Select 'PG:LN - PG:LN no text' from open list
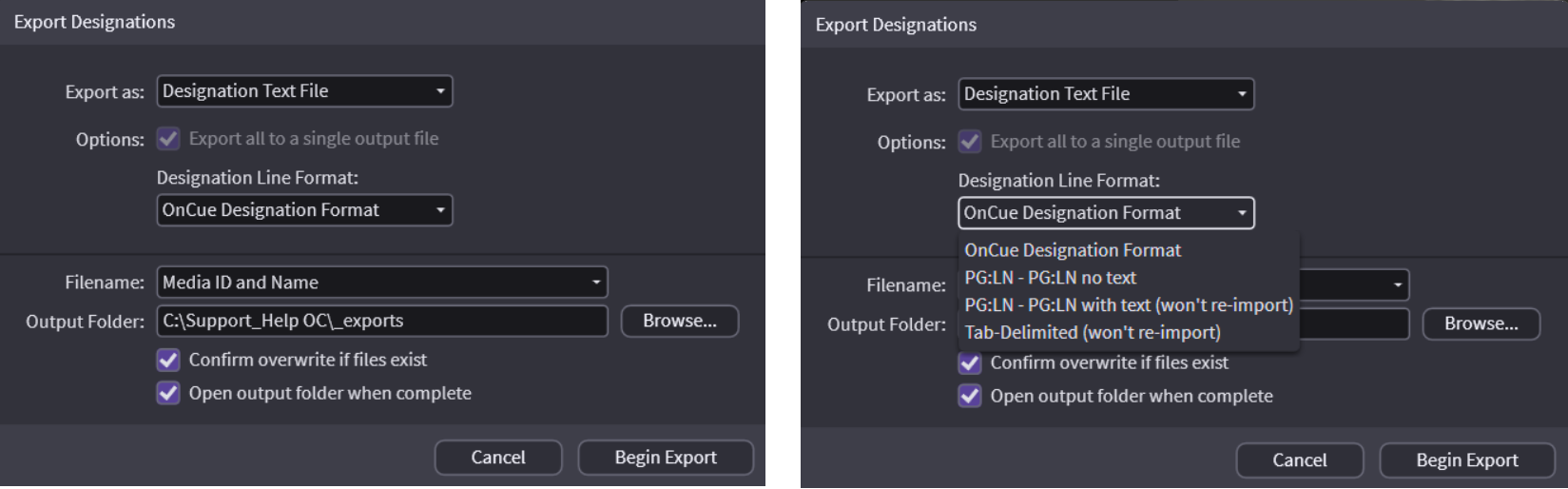 pyautogui.click(x=1050, y=278)
